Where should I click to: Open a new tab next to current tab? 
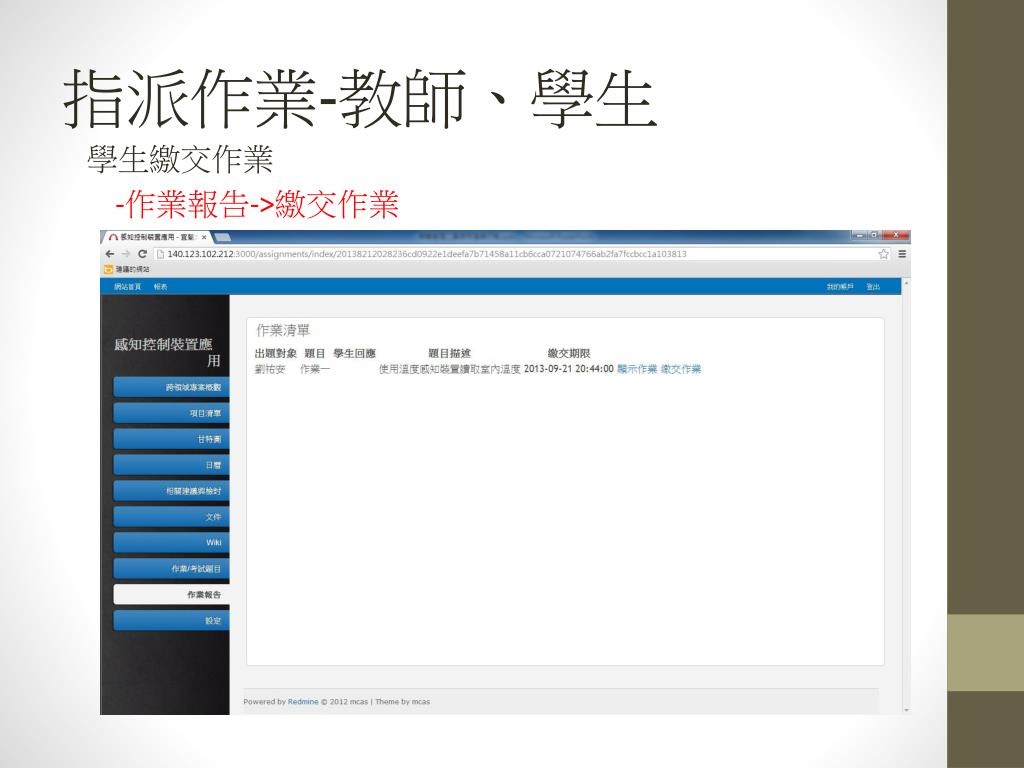coord(222,238)
